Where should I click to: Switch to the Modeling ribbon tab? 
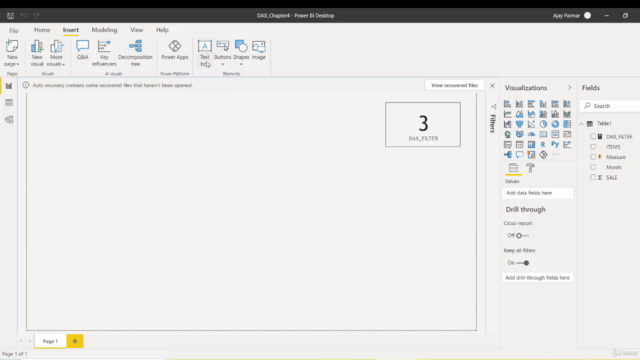pyautogui.click(x=104, y=30)
